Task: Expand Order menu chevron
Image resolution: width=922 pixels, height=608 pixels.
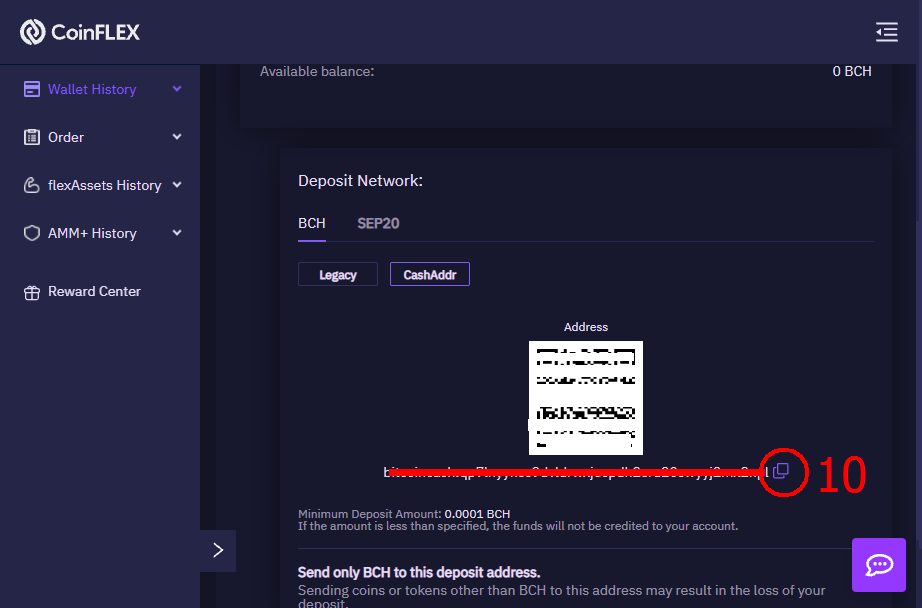Action: click(177, 137)
